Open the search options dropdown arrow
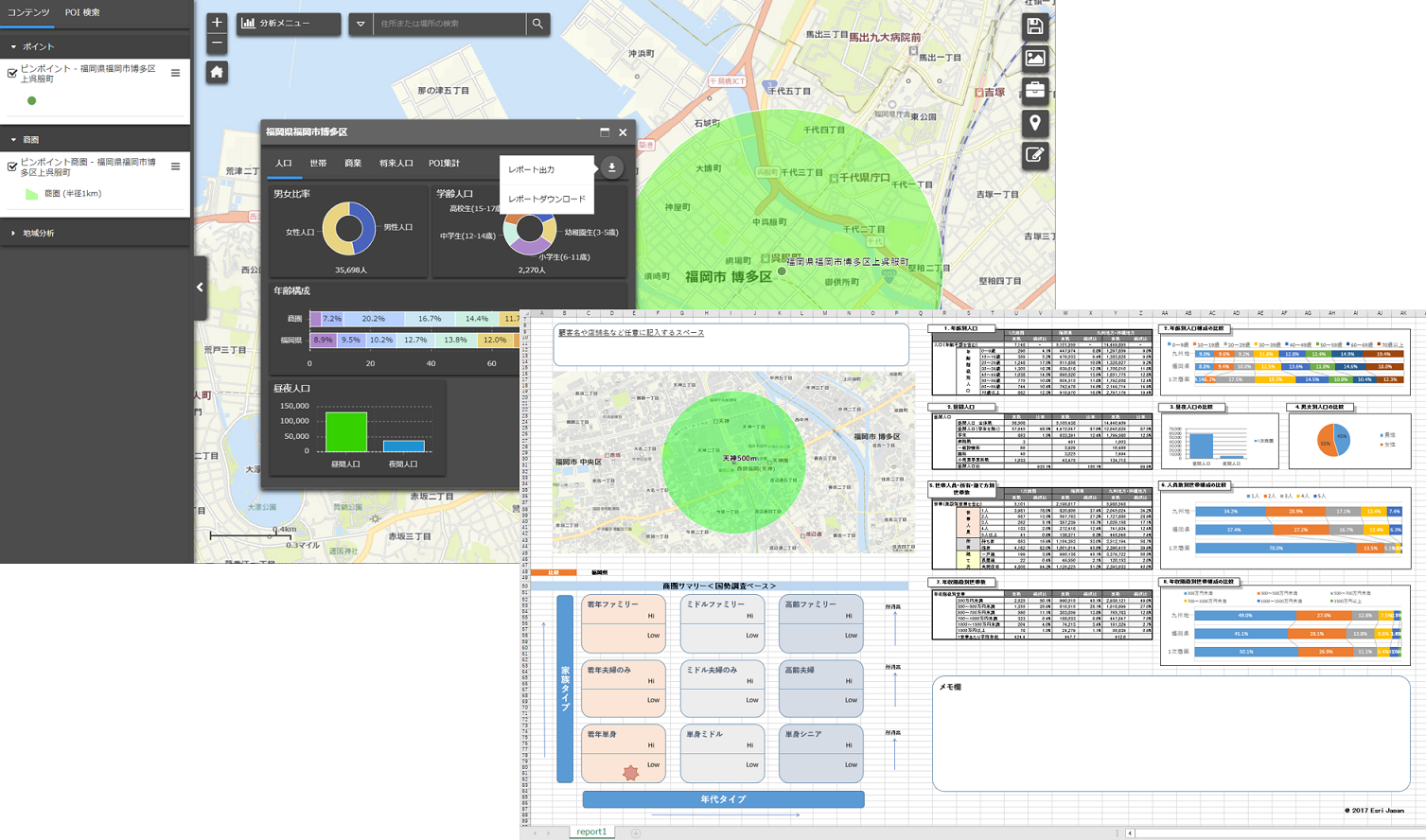 point(361,24)
